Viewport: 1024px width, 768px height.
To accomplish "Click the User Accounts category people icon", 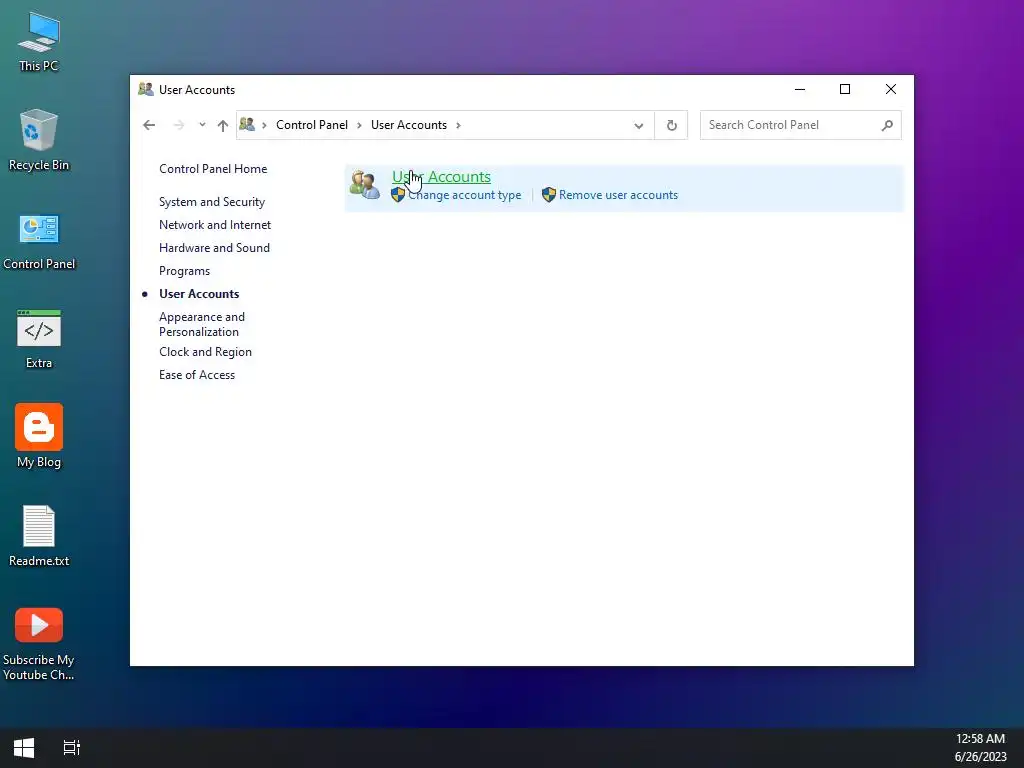I will (x=364, y=185).
